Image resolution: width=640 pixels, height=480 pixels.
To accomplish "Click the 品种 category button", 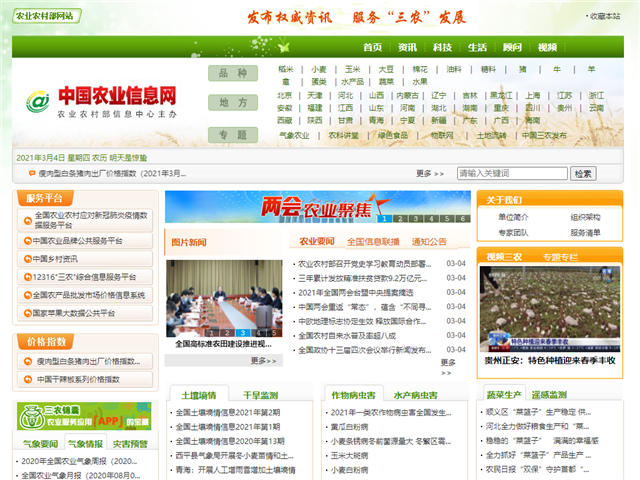I will point(233,73).
